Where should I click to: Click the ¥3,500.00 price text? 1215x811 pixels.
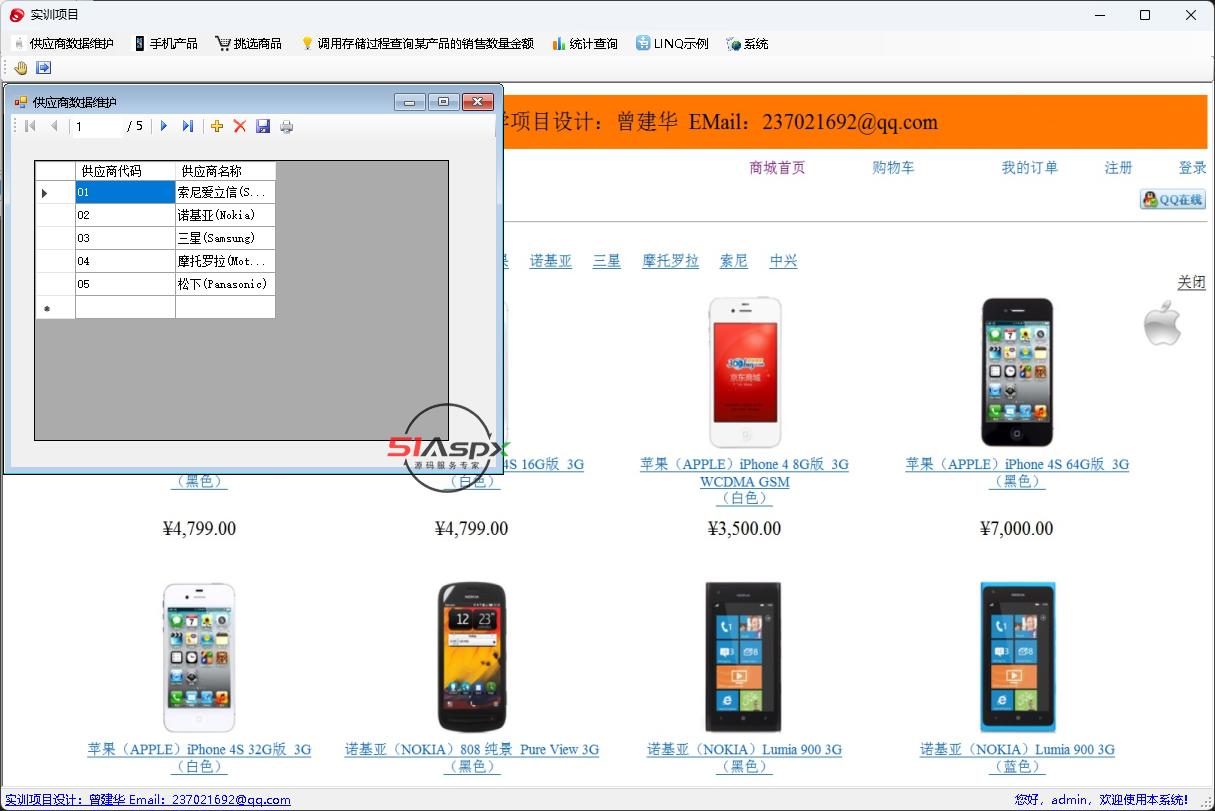(745, 528)
